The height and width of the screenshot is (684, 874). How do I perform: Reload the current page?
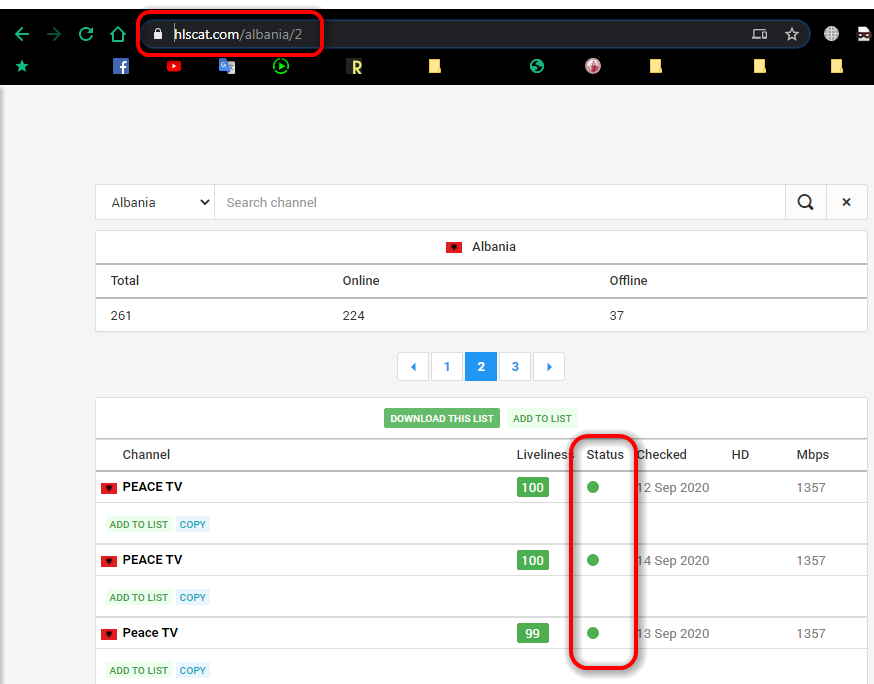pyautogui.click(x=86, y=33)
